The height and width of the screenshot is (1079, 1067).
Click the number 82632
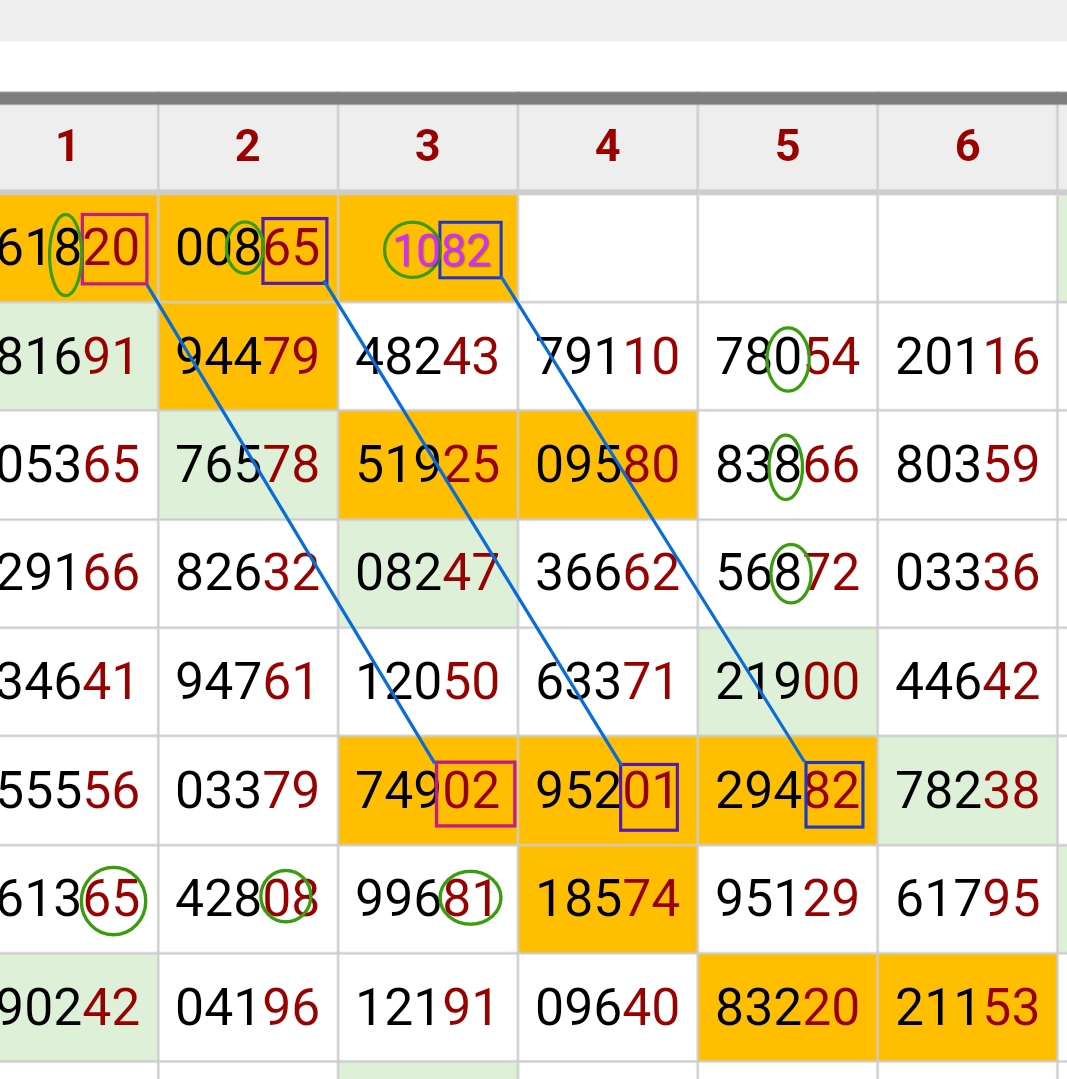(x=248, y=573)
